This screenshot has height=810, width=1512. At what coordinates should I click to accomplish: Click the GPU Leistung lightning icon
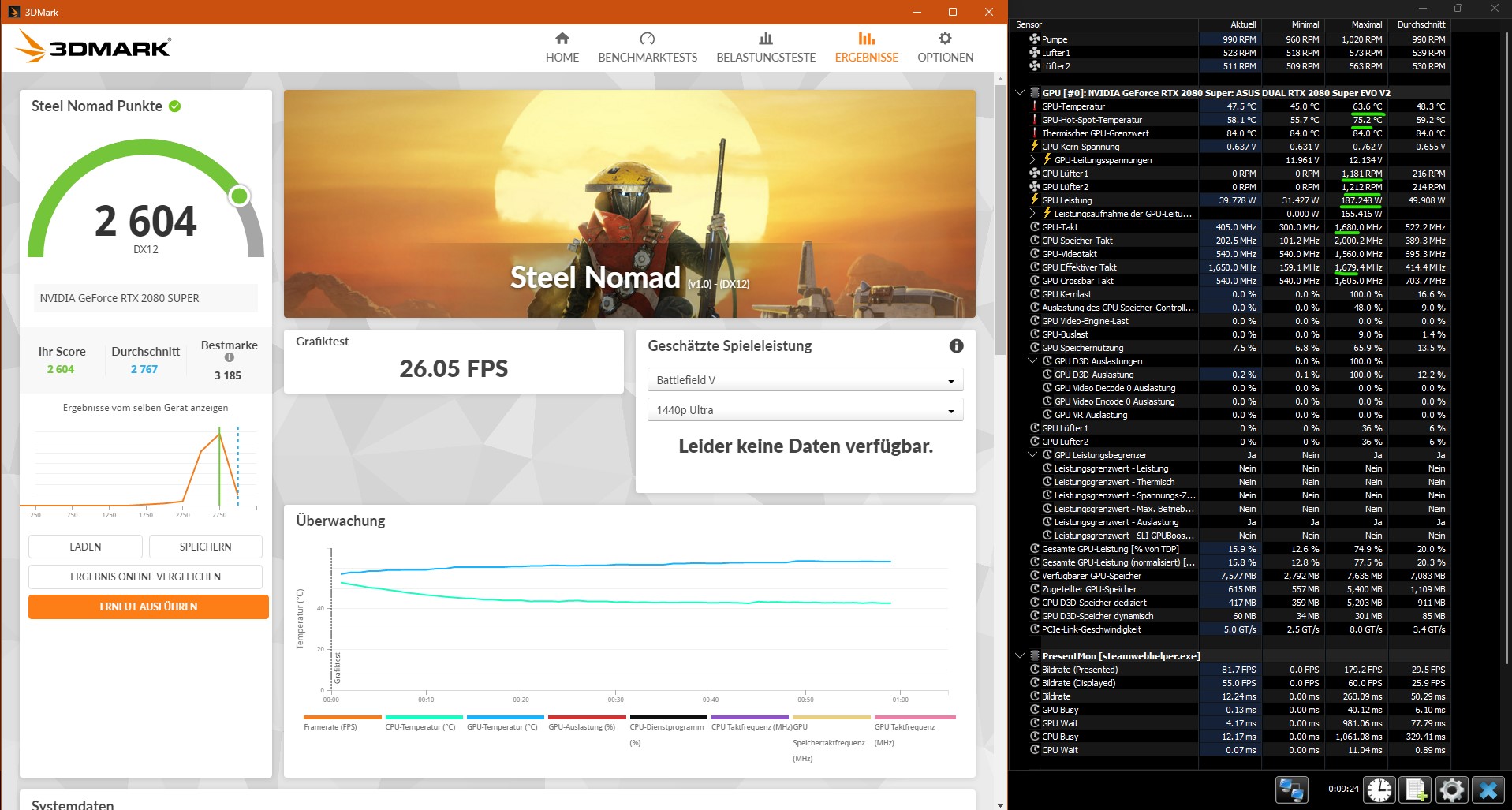[x=1035, y=200]
